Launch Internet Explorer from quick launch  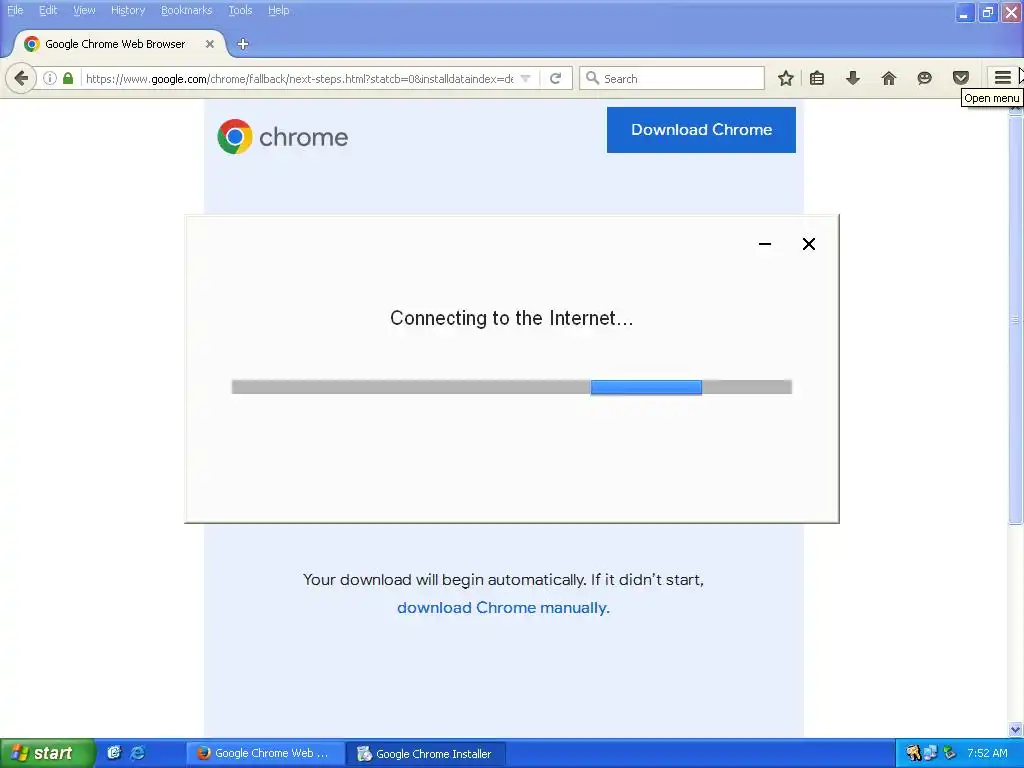coord(138,753)
